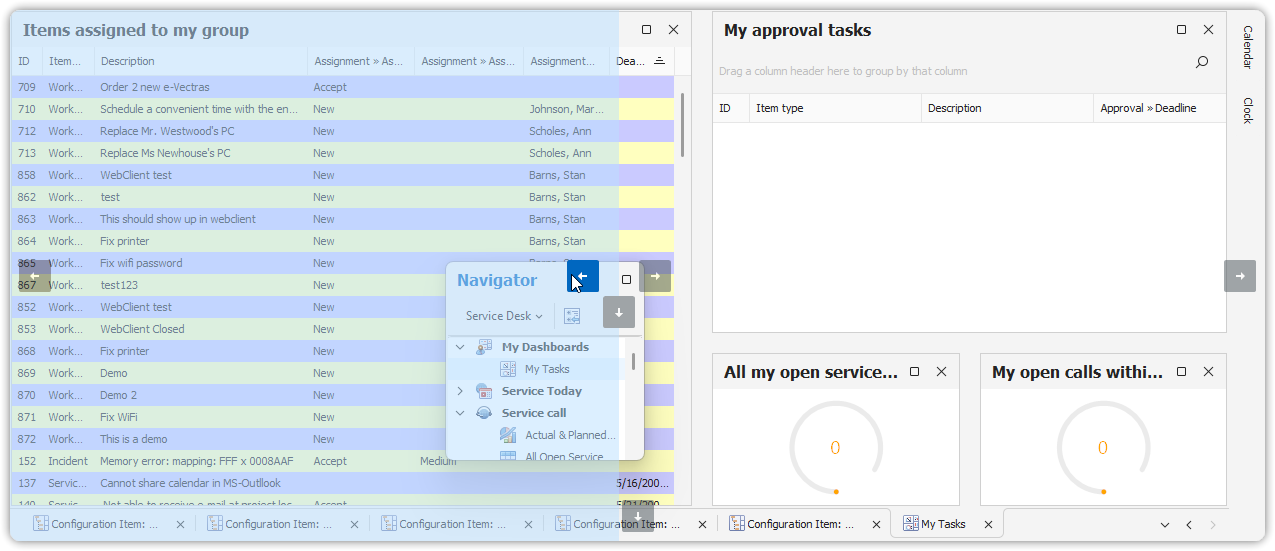1275x551 pixels.
Task: Close the My Tasks tab
Action: (x=988, y=524)
